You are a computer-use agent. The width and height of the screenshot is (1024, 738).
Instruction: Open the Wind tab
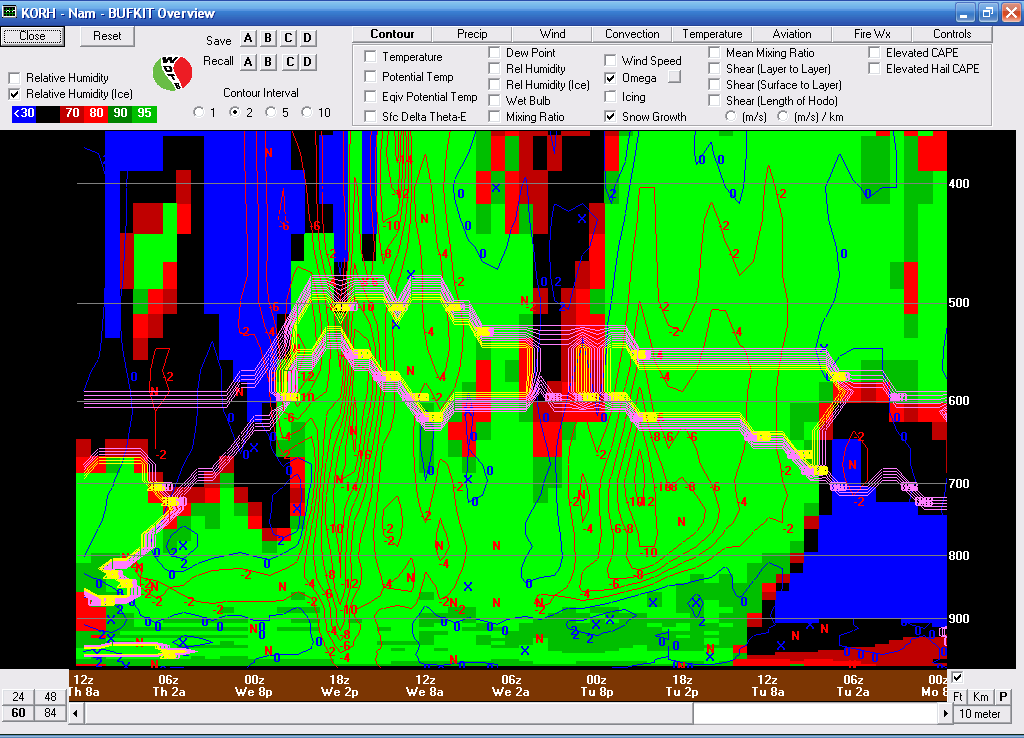point(552,34)
